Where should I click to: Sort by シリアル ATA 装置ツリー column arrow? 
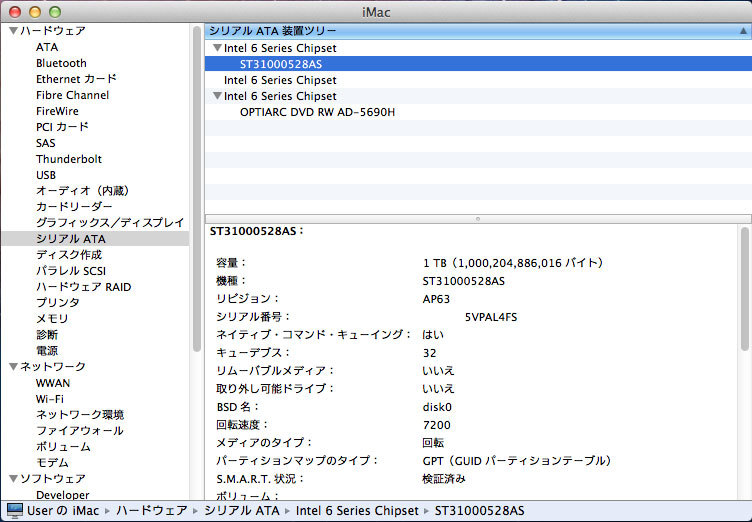tap(743, 31)
